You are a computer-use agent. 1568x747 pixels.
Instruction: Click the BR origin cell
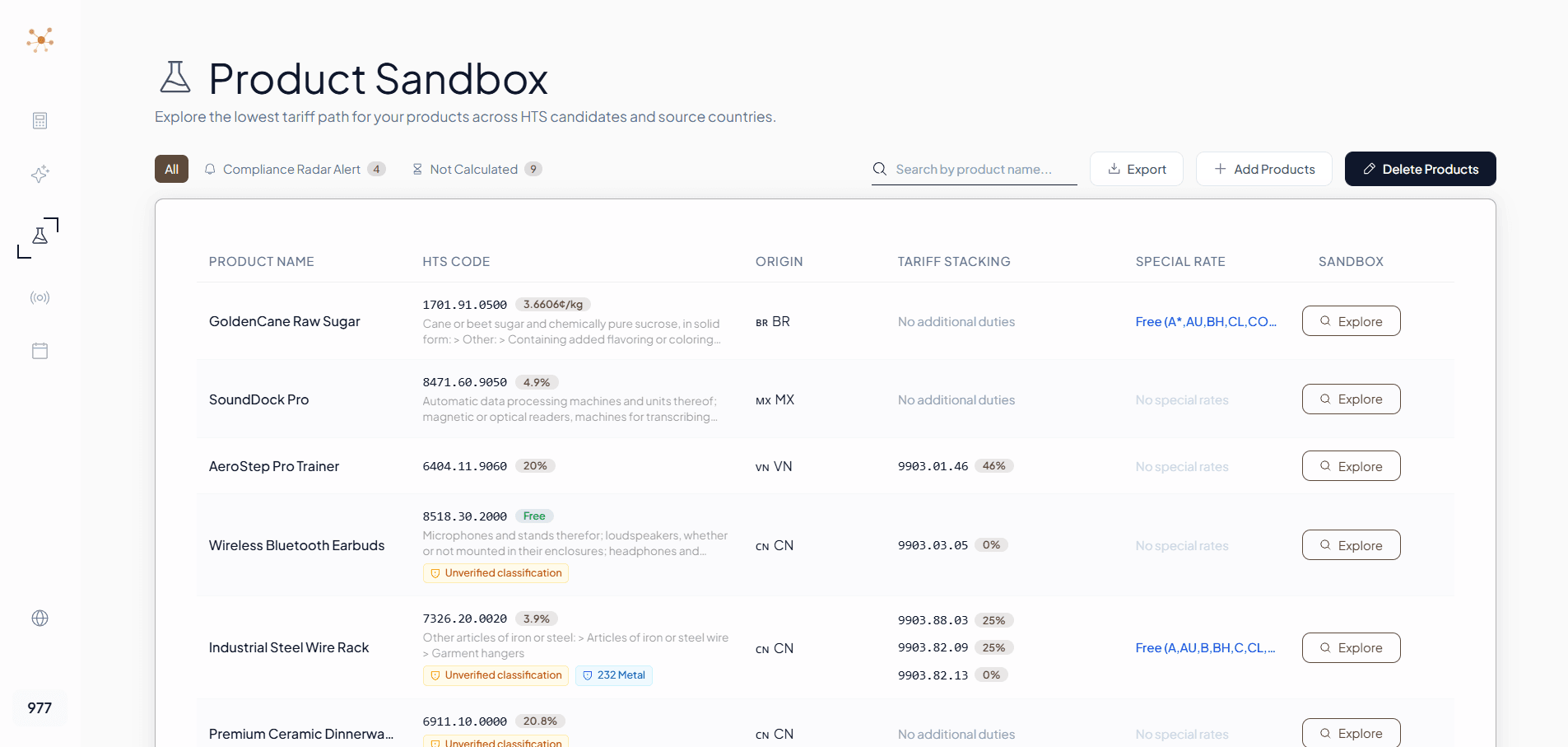tap(773, 322)
